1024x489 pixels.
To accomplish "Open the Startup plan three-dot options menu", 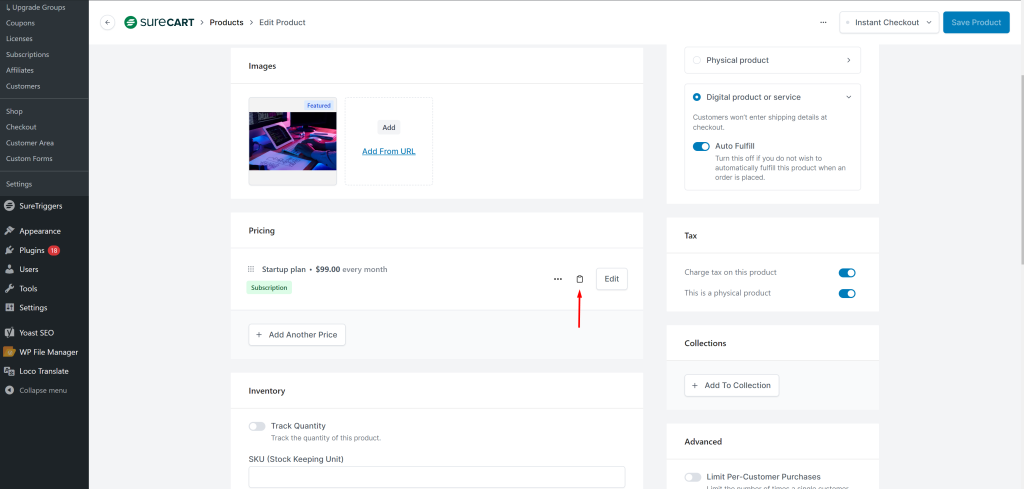I will (x=558, y=279).
